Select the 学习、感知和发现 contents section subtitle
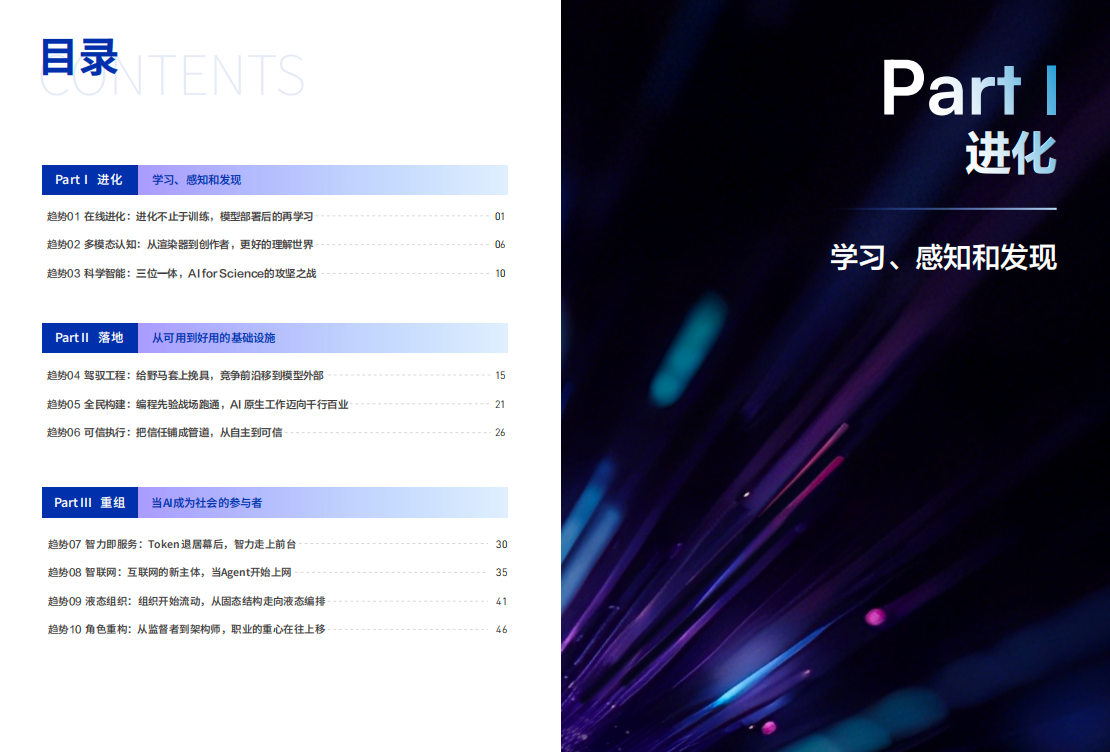The image size is (1110, 752). (197, 180)
